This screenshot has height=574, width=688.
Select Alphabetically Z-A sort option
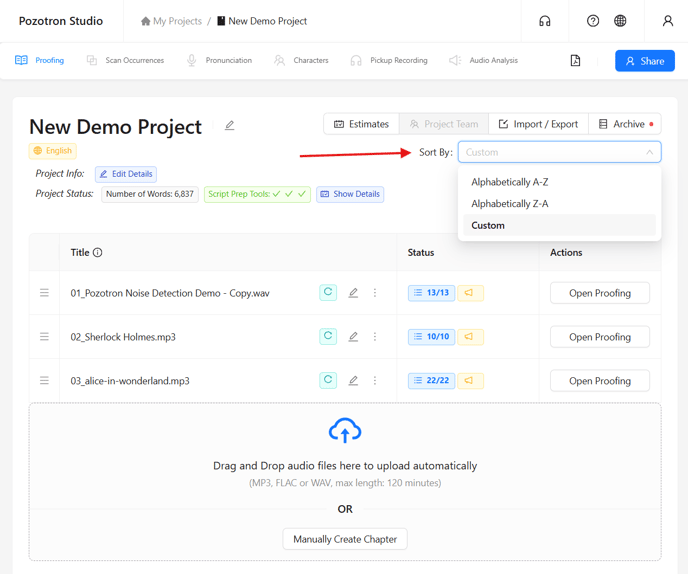coord(559,204)
